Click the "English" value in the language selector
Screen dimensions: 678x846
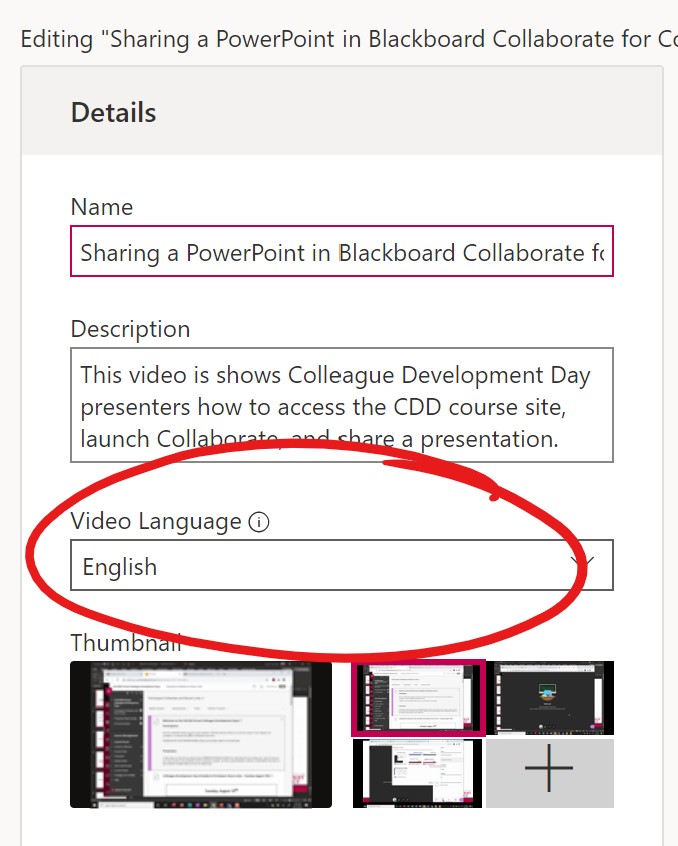pyautogui.click(x=120, y=567)
